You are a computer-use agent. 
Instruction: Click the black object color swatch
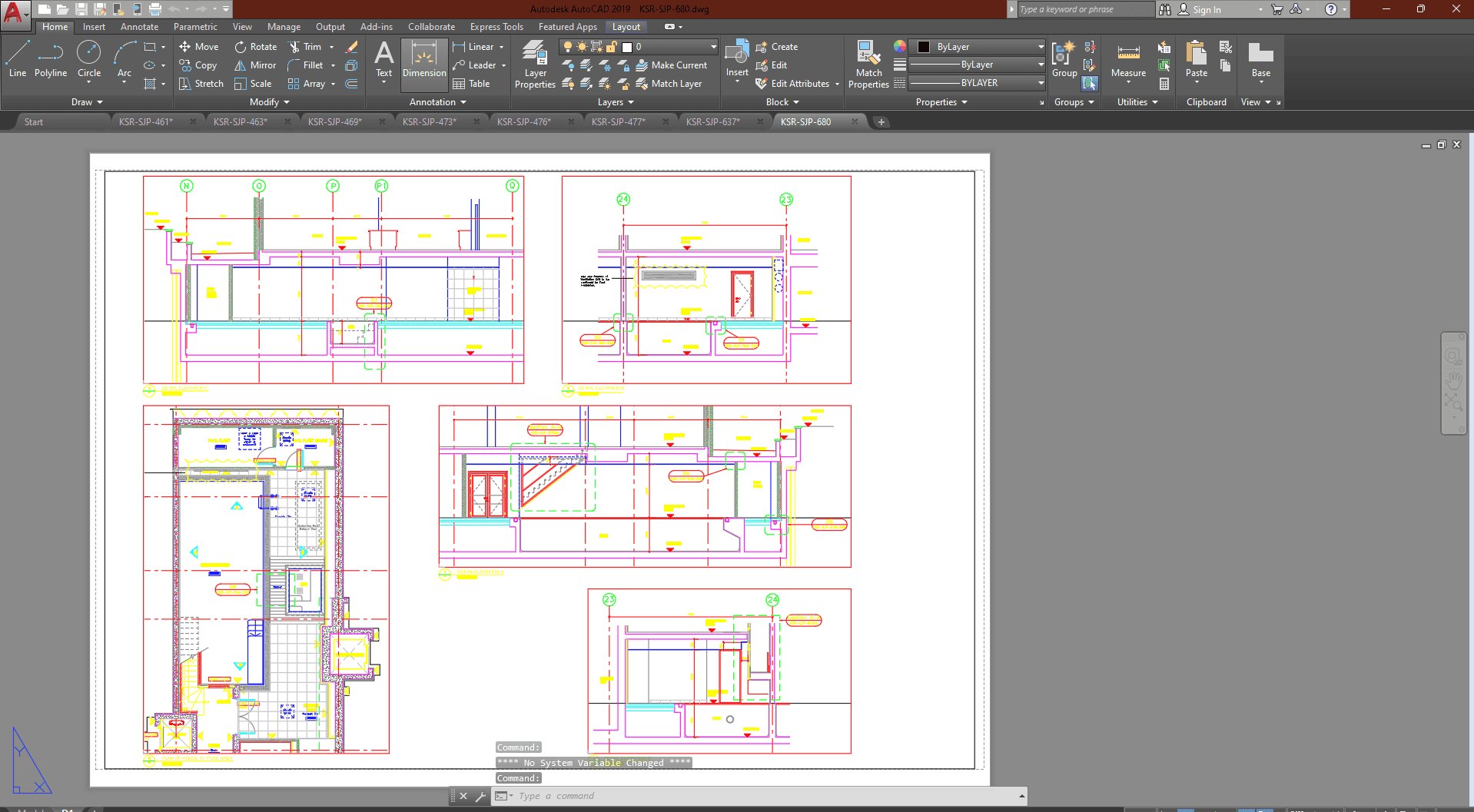coord(924,47)
